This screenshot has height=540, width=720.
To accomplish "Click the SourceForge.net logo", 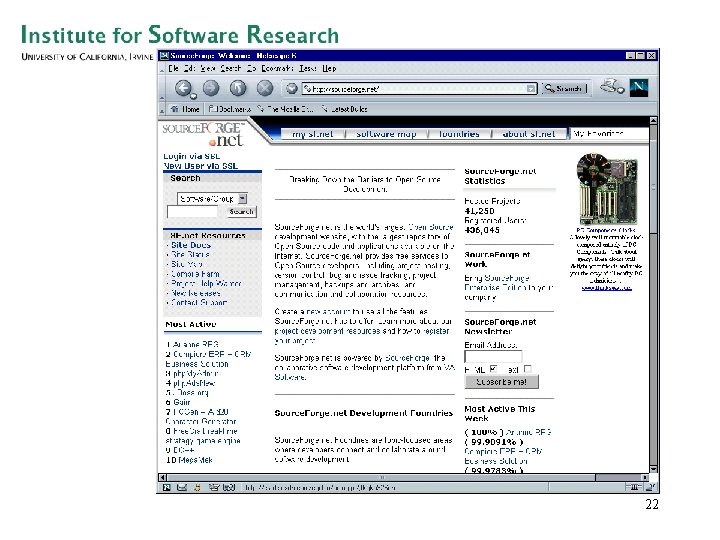I will [204, 134].
